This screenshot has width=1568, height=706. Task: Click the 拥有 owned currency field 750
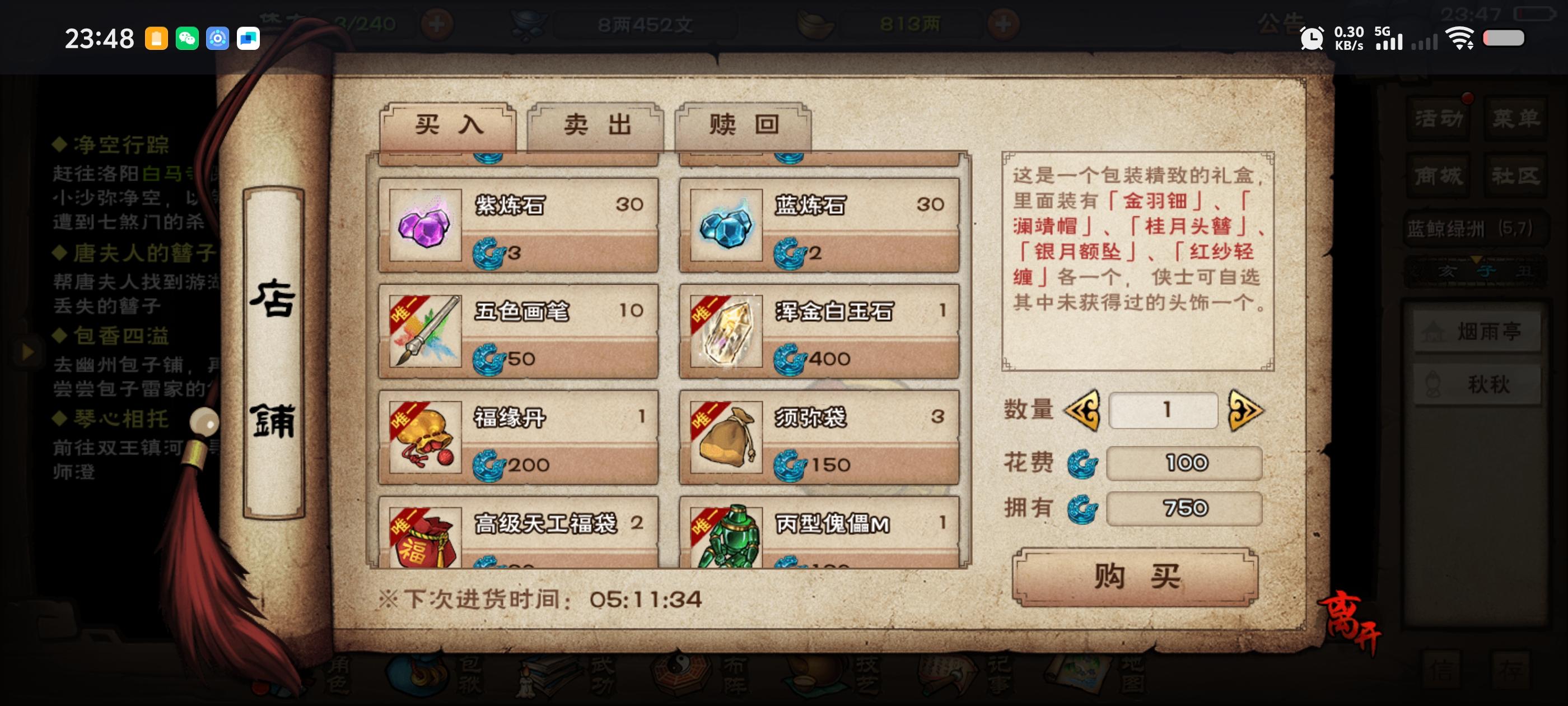coord(1184,508)
